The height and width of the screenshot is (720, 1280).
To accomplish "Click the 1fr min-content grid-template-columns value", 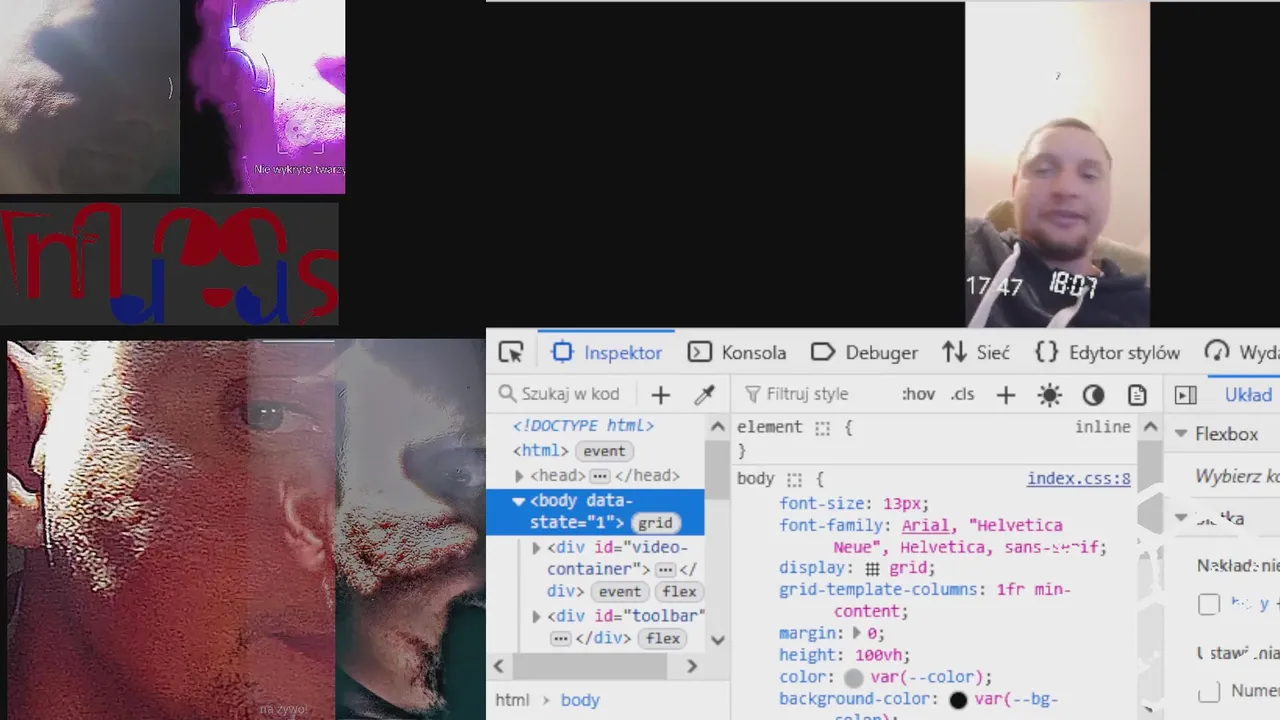I will pyautogui.click(x=952, y=600).
